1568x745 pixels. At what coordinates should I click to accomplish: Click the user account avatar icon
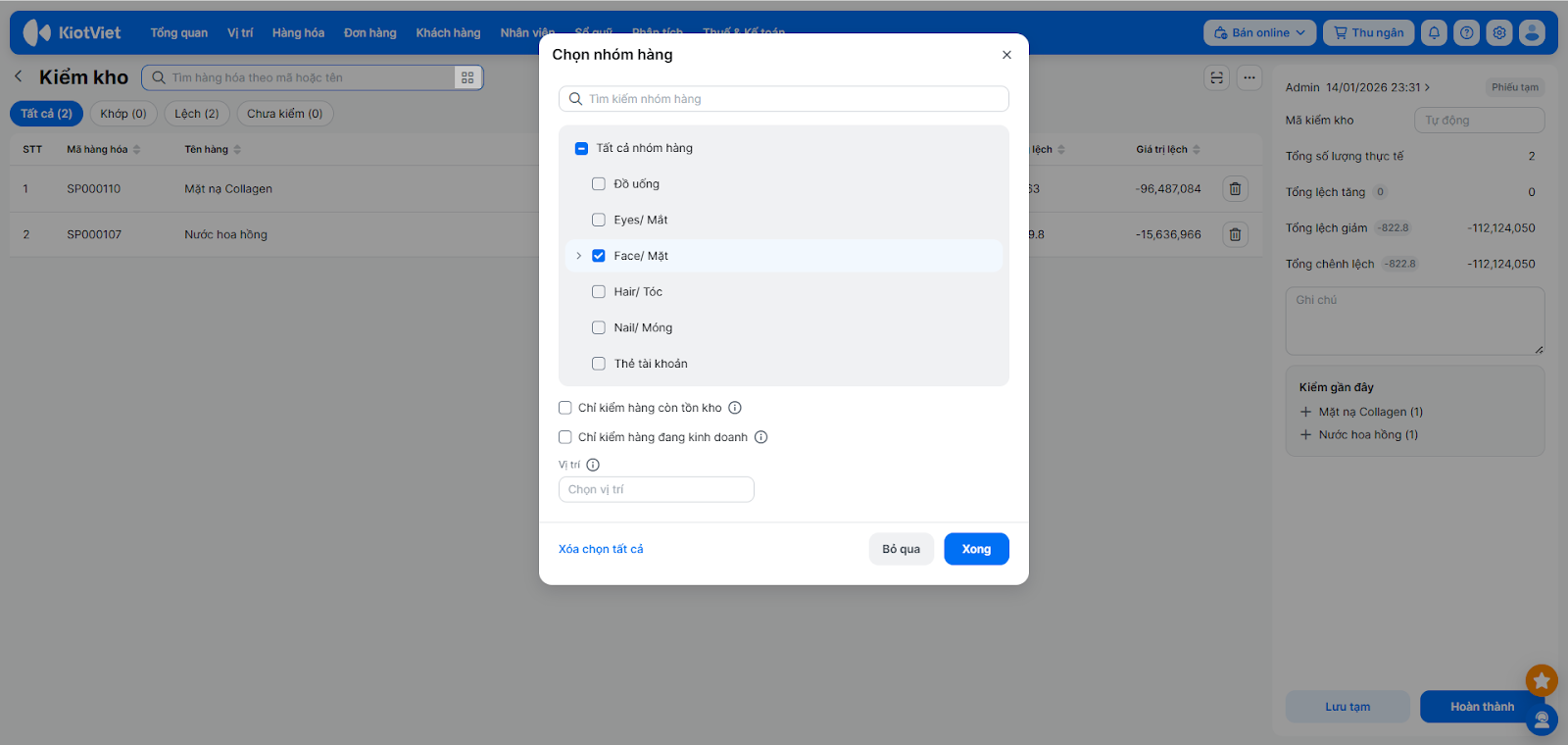tap(1532, 32)
